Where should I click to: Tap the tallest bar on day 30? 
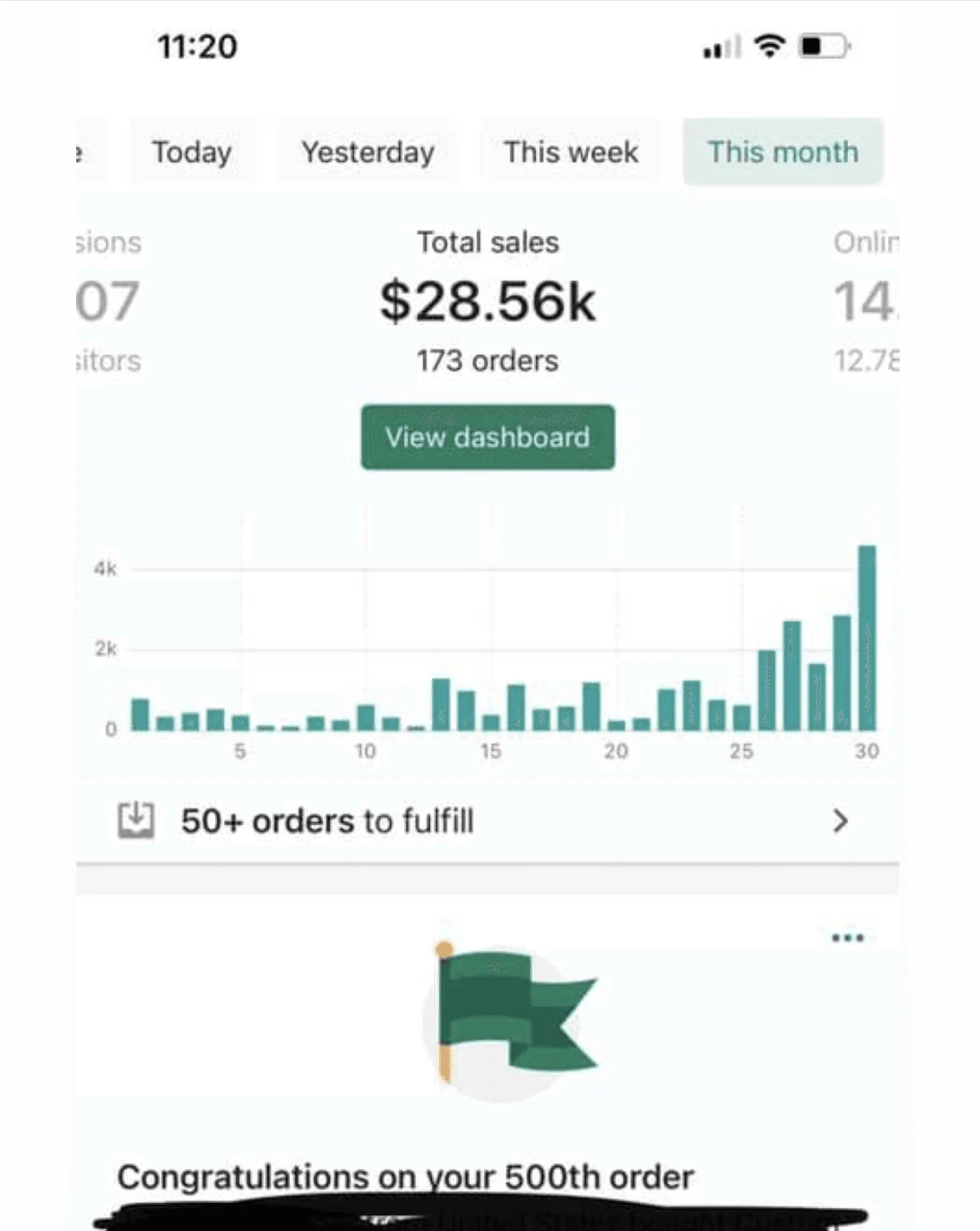click(x=867, y=638)
